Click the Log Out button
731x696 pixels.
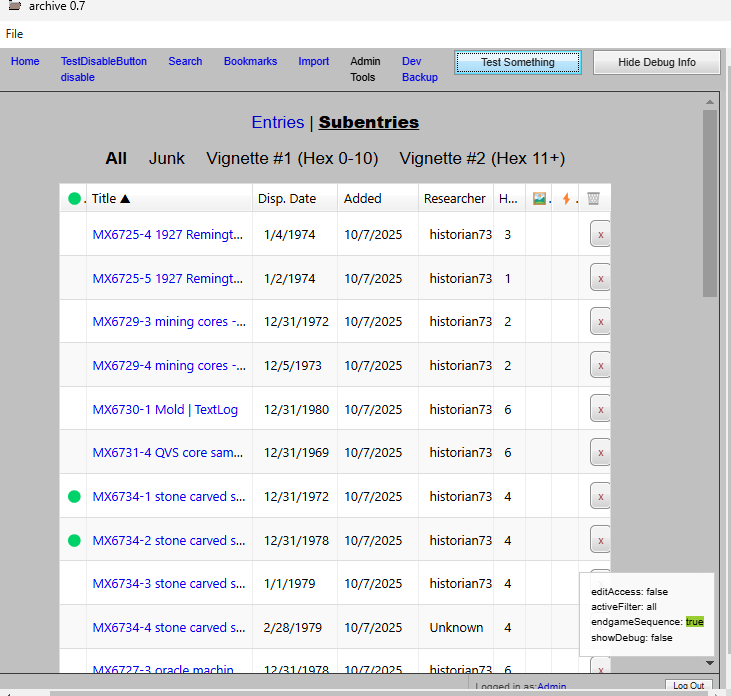[x=688, y=686]
